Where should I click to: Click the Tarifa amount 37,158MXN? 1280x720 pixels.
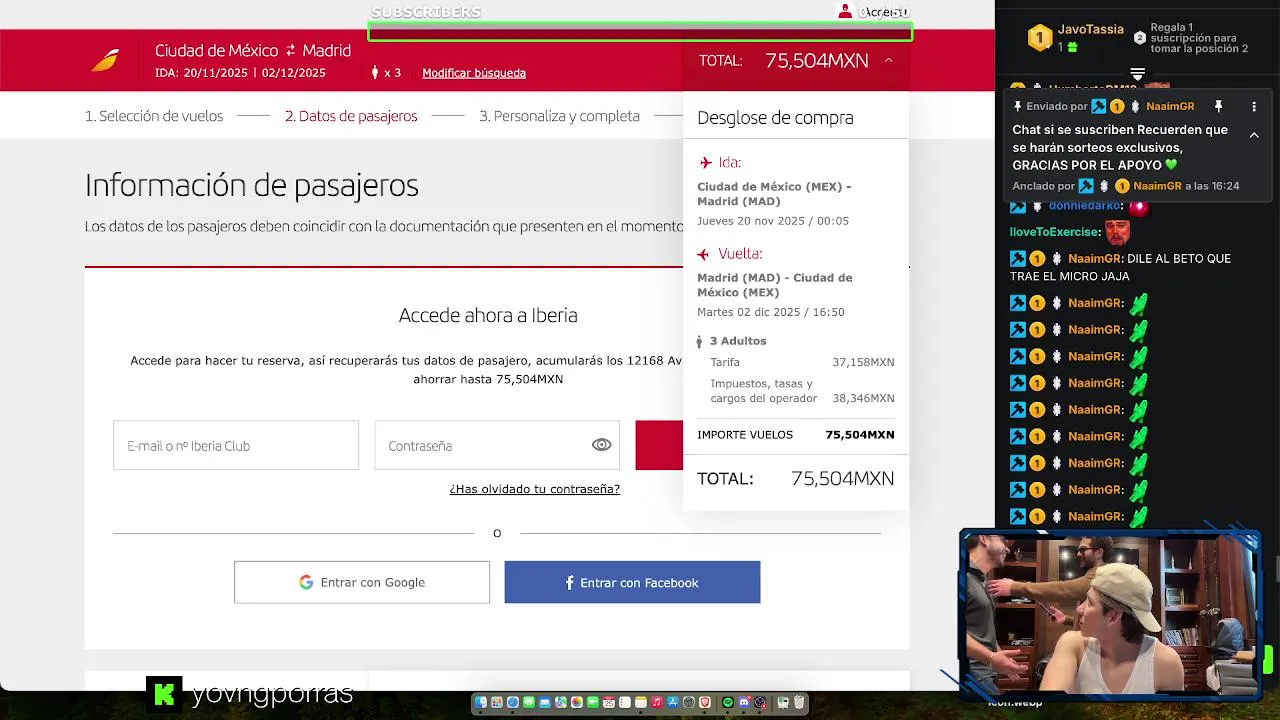[863, 362]
